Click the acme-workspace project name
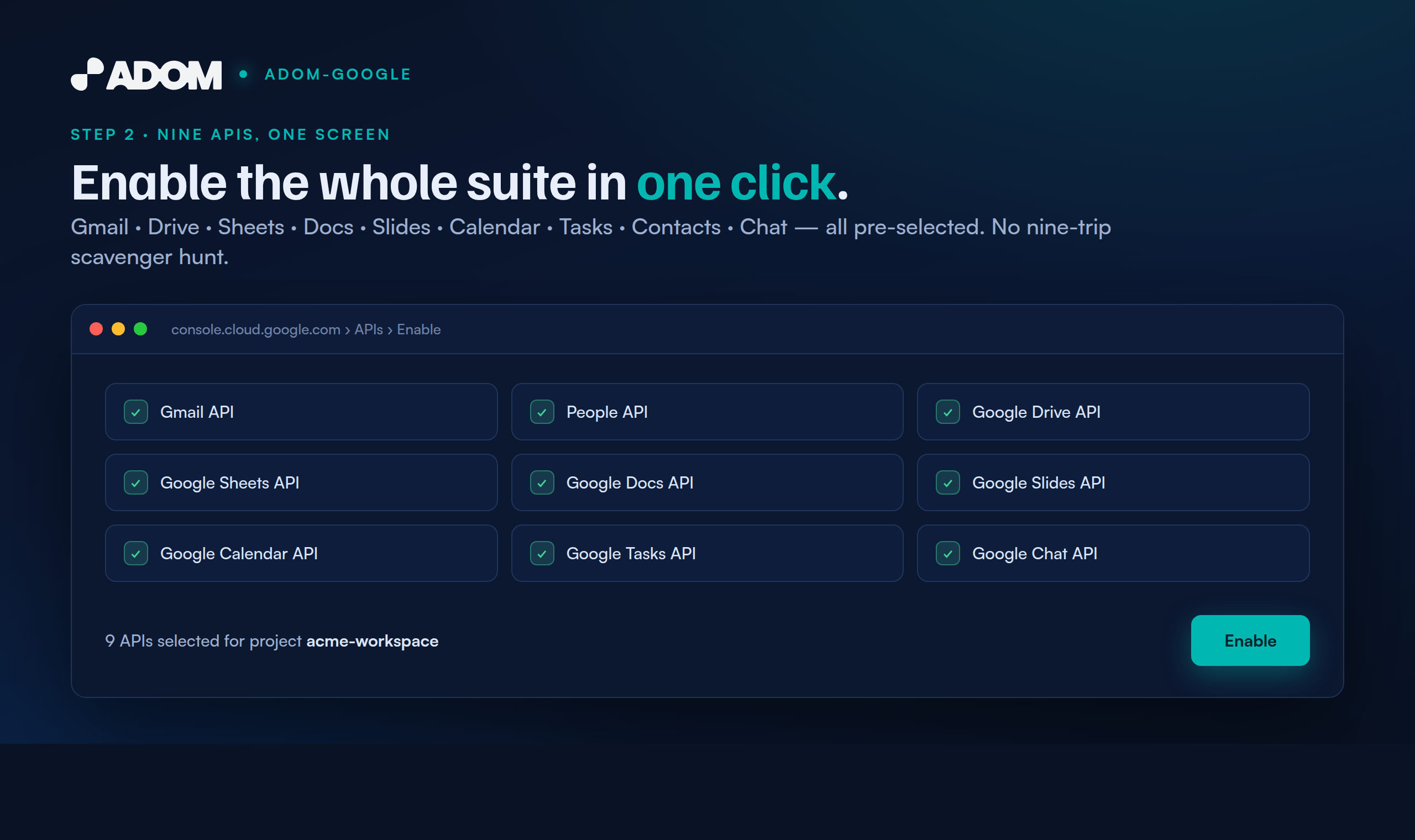Screen dimensions: 1415x840 [373, 641]
